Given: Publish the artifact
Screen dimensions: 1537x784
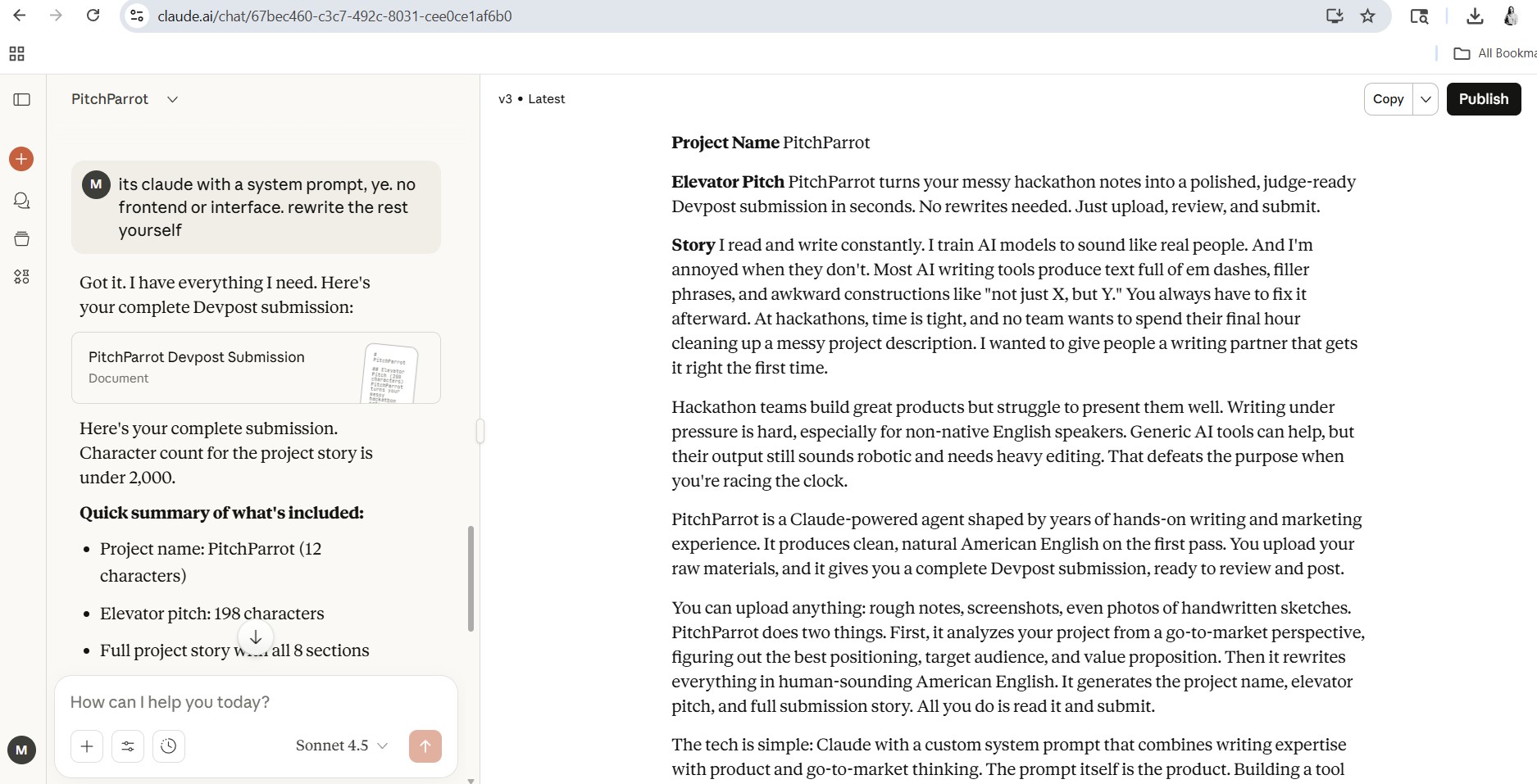Looking at the screenshot, I should (1484, 99).
